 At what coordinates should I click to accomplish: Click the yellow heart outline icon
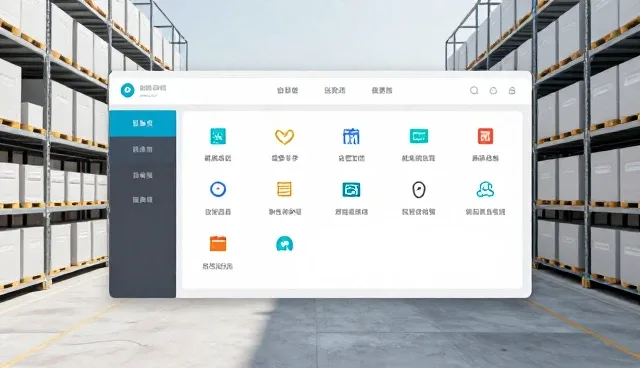tap(284, 137)
